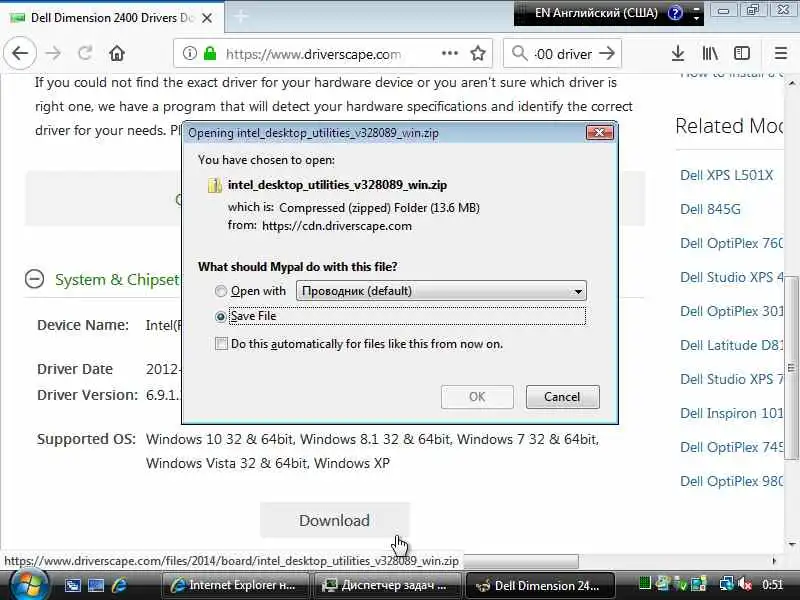
Task: Submit search with the arrow icon
Action: tap(607, 53)
